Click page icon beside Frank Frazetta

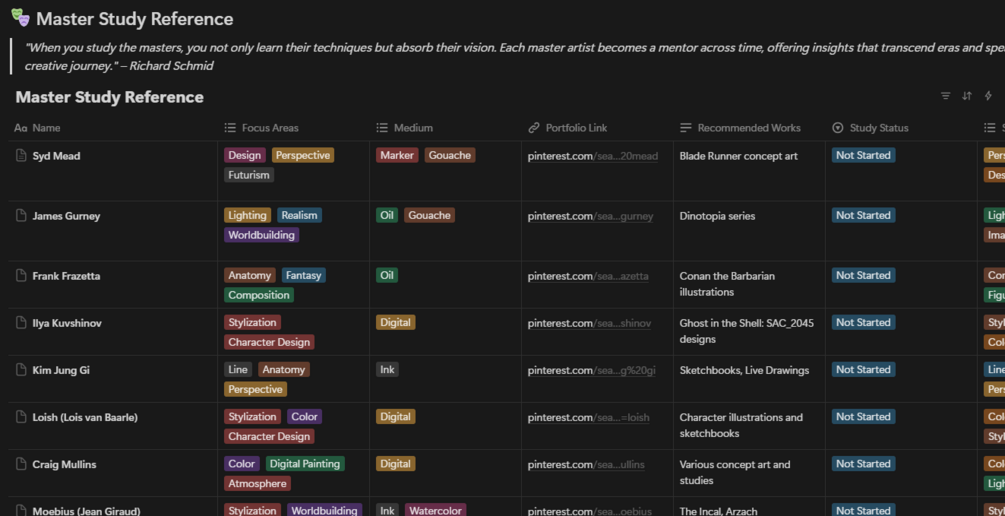[x=21, y=276]
